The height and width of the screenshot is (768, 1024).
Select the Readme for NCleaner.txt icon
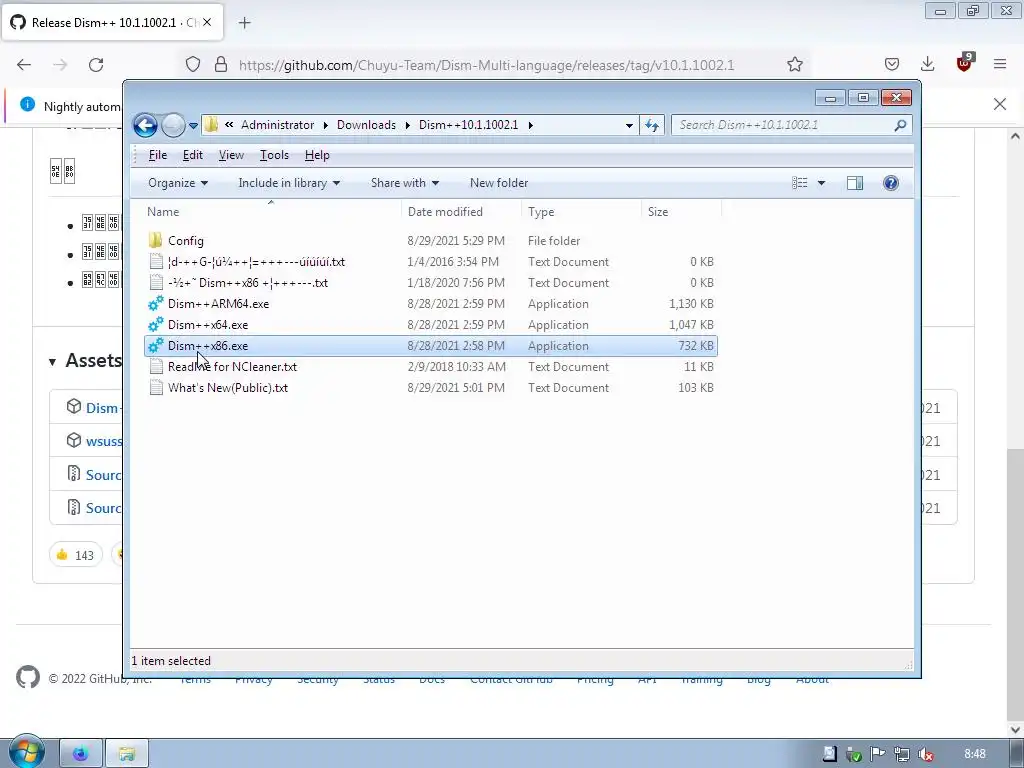(155, 366)
